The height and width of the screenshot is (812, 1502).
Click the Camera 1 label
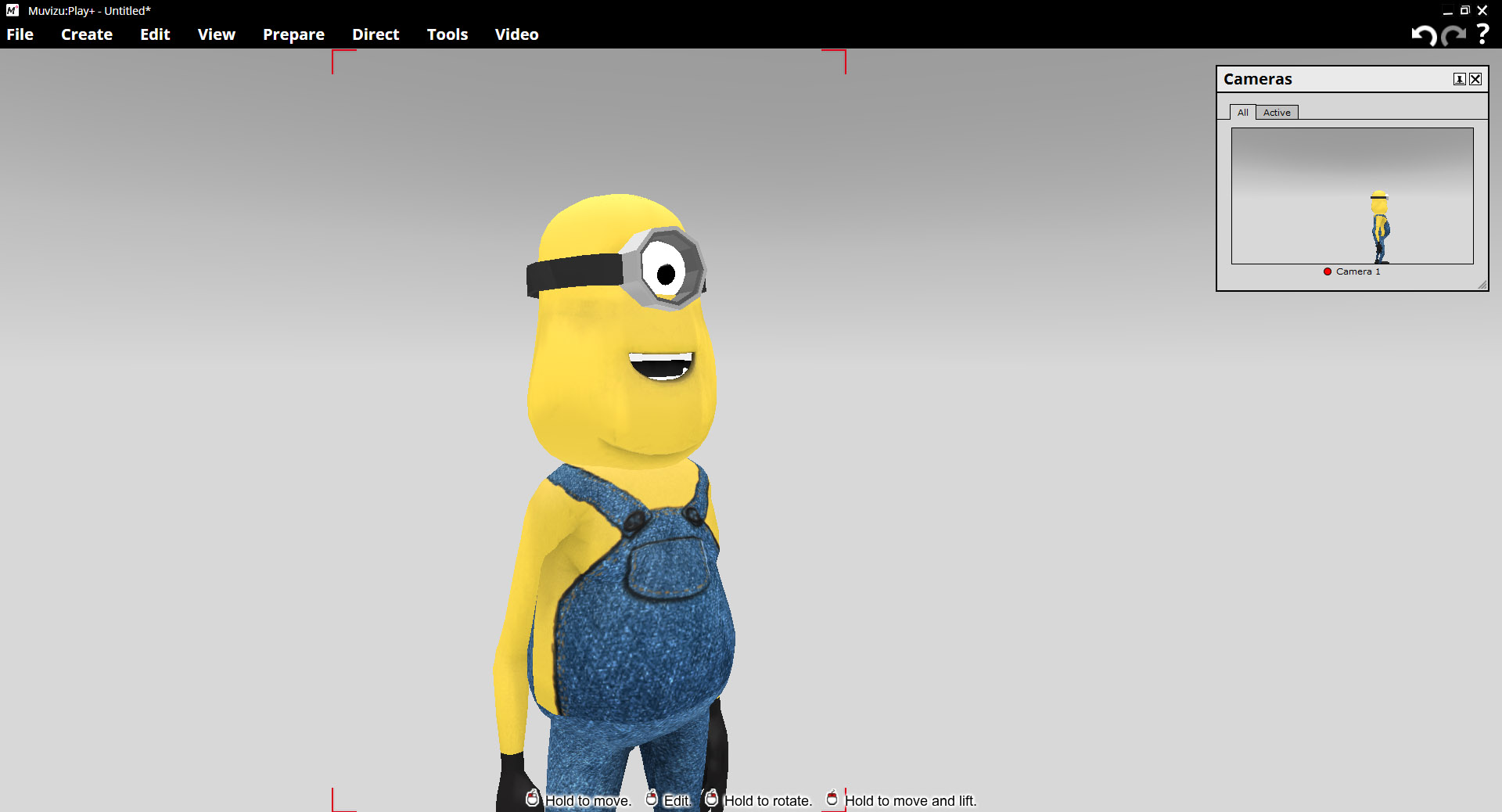click(x=1358, y=271)
